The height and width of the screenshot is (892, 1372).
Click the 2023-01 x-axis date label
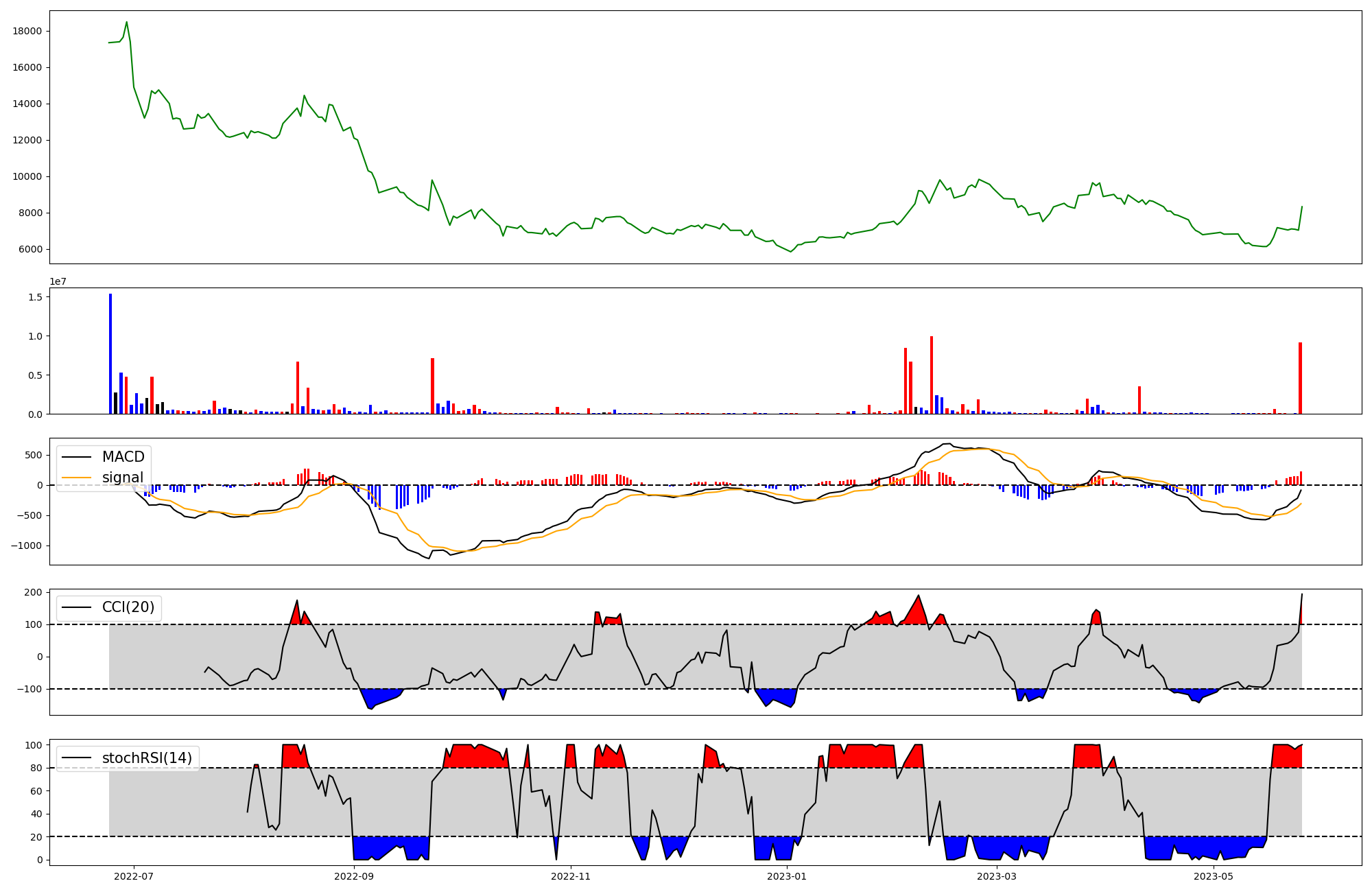(x=787, y=876)
